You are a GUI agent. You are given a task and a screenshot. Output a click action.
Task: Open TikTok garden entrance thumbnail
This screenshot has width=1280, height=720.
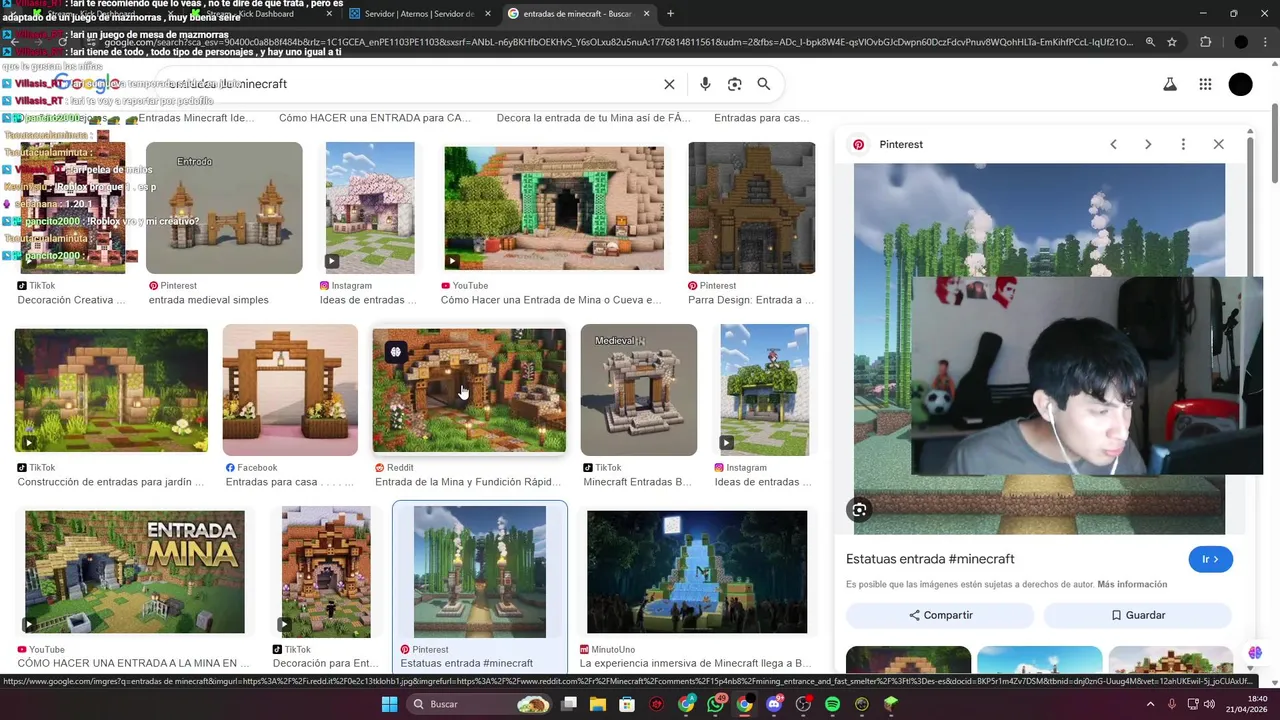(111, 390)
